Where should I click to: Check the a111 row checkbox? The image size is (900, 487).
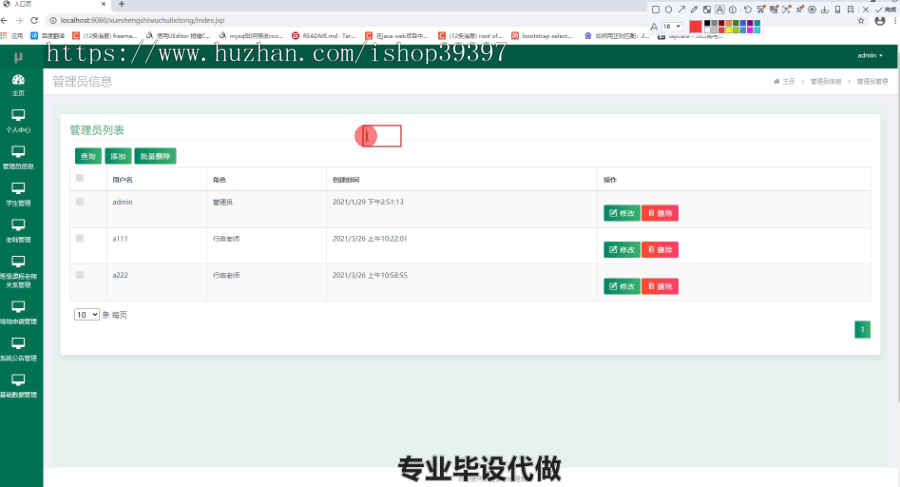(x=80, y=238)
